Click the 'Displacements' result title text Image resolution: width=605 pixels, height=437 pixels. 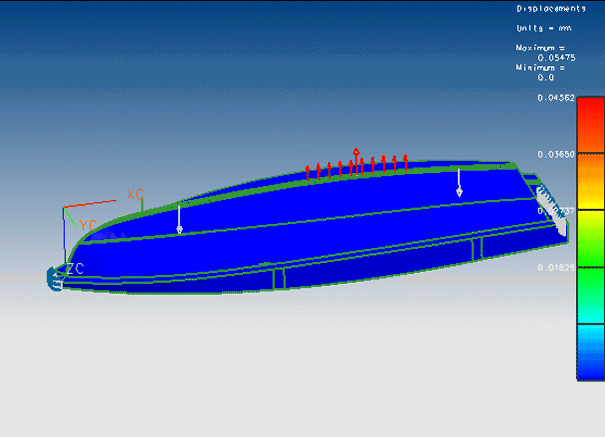(x=551, y=8)
